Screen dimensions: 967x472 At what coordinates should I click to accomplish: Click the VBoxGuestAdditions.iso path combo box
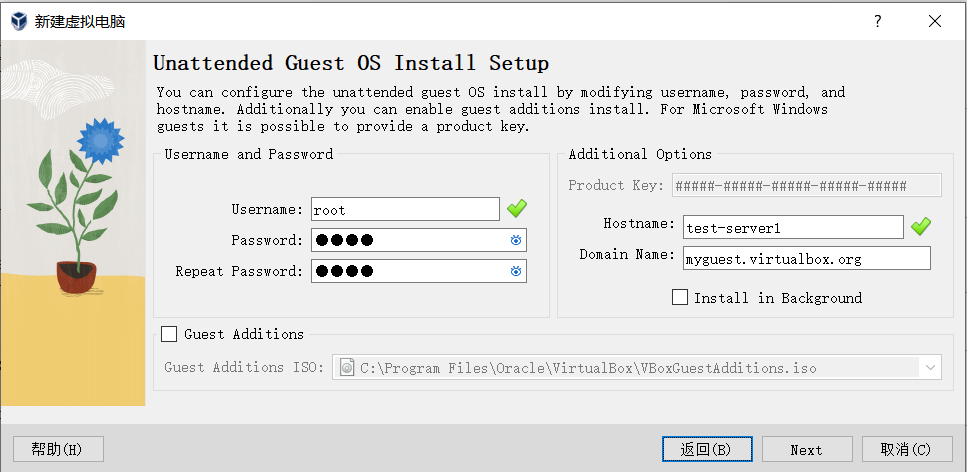click(x=630, y=368)
